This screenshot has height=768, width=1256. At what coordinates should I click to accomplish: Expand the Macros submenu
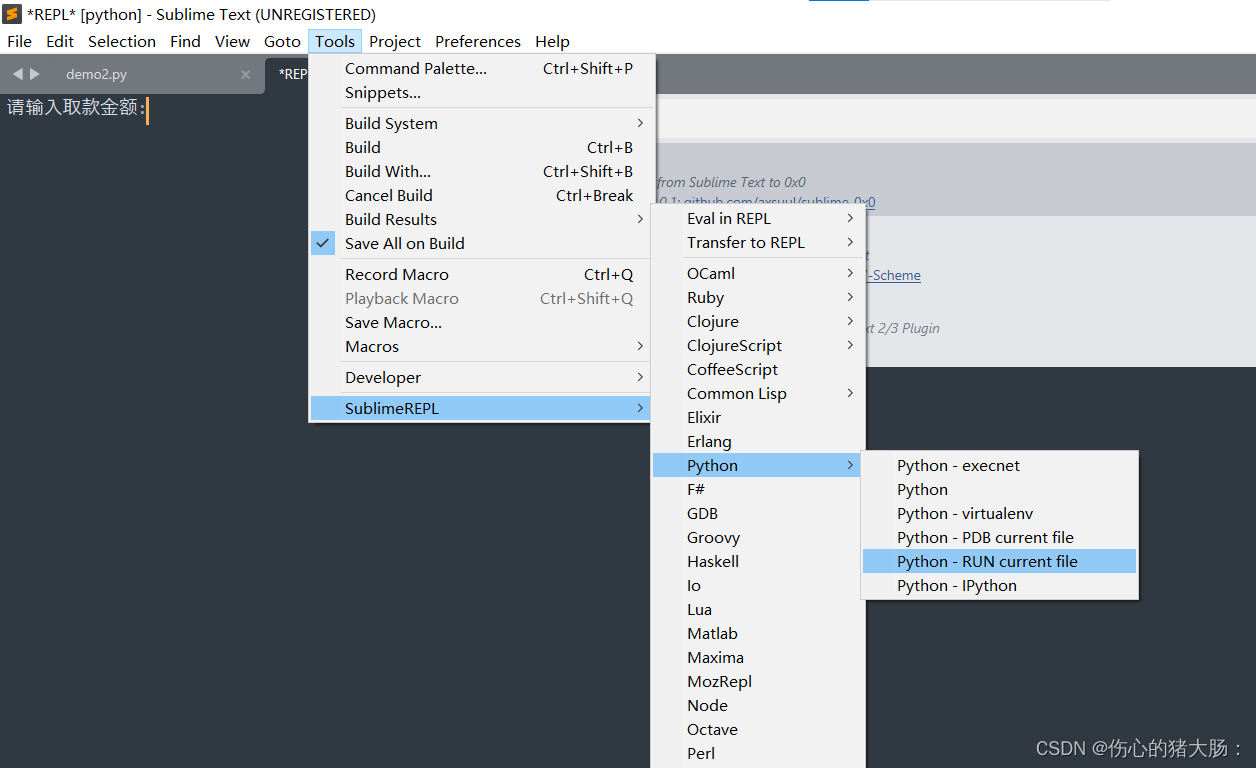371,346
